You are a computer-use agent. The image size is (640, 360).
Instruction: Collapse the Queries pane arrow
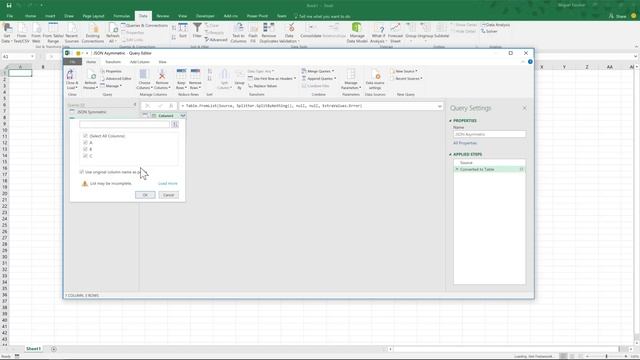pyautogui.click(x=135, y=105)
